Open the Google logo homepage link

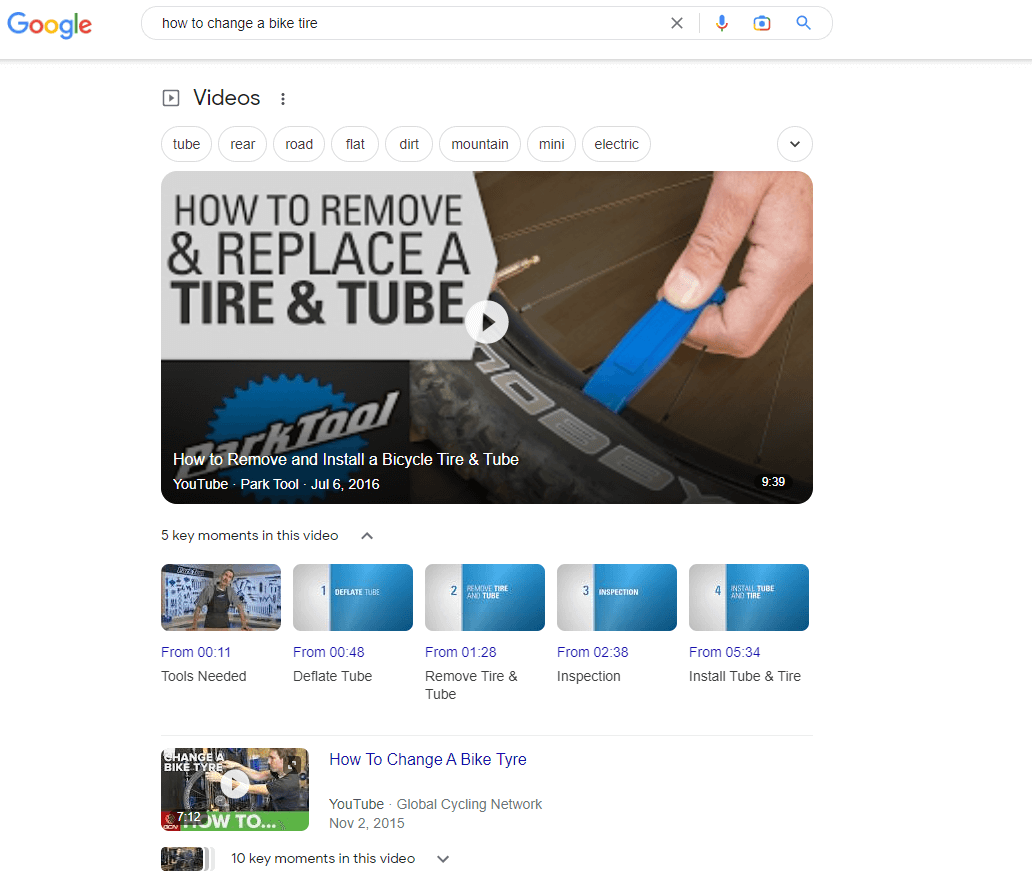point(49,24)
